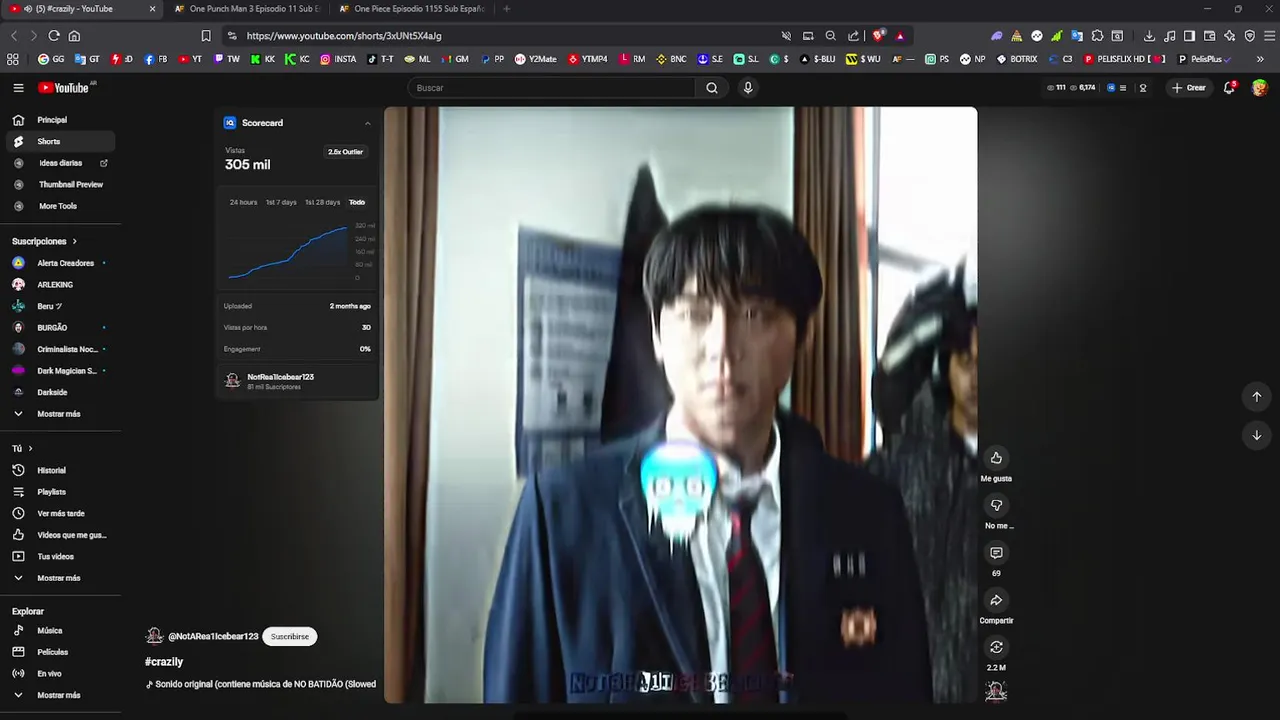Select the 1st 28 days tab in Scorecard
1280x720 pixels.
pos(322,202)
